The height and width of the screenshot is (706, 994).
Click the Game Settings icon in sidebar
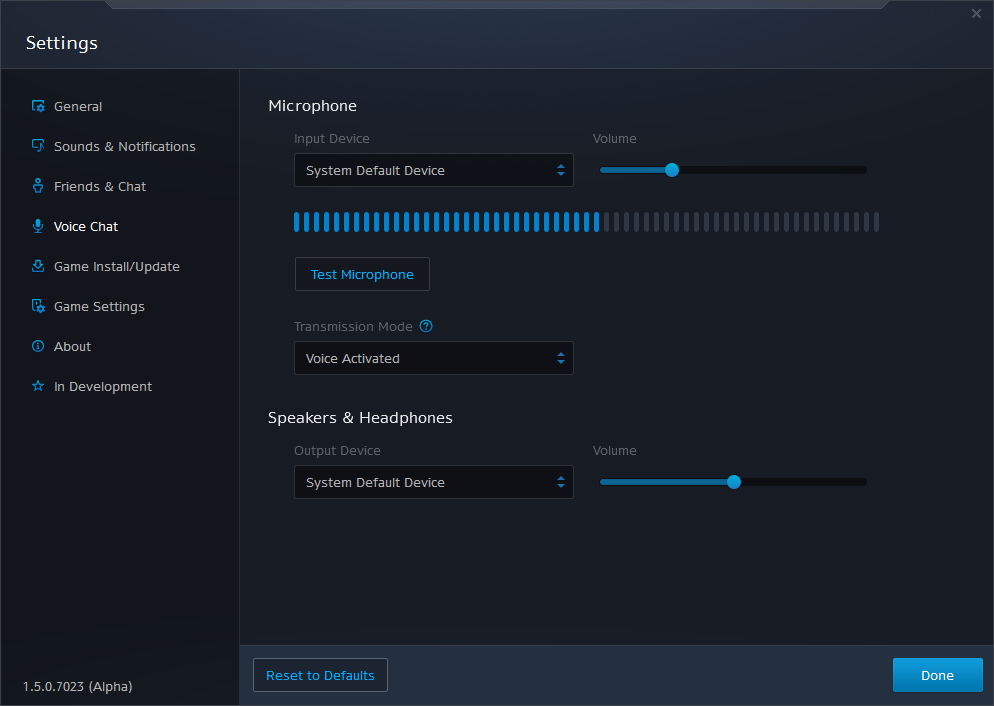pyautogui.click(x=38, y=306)
